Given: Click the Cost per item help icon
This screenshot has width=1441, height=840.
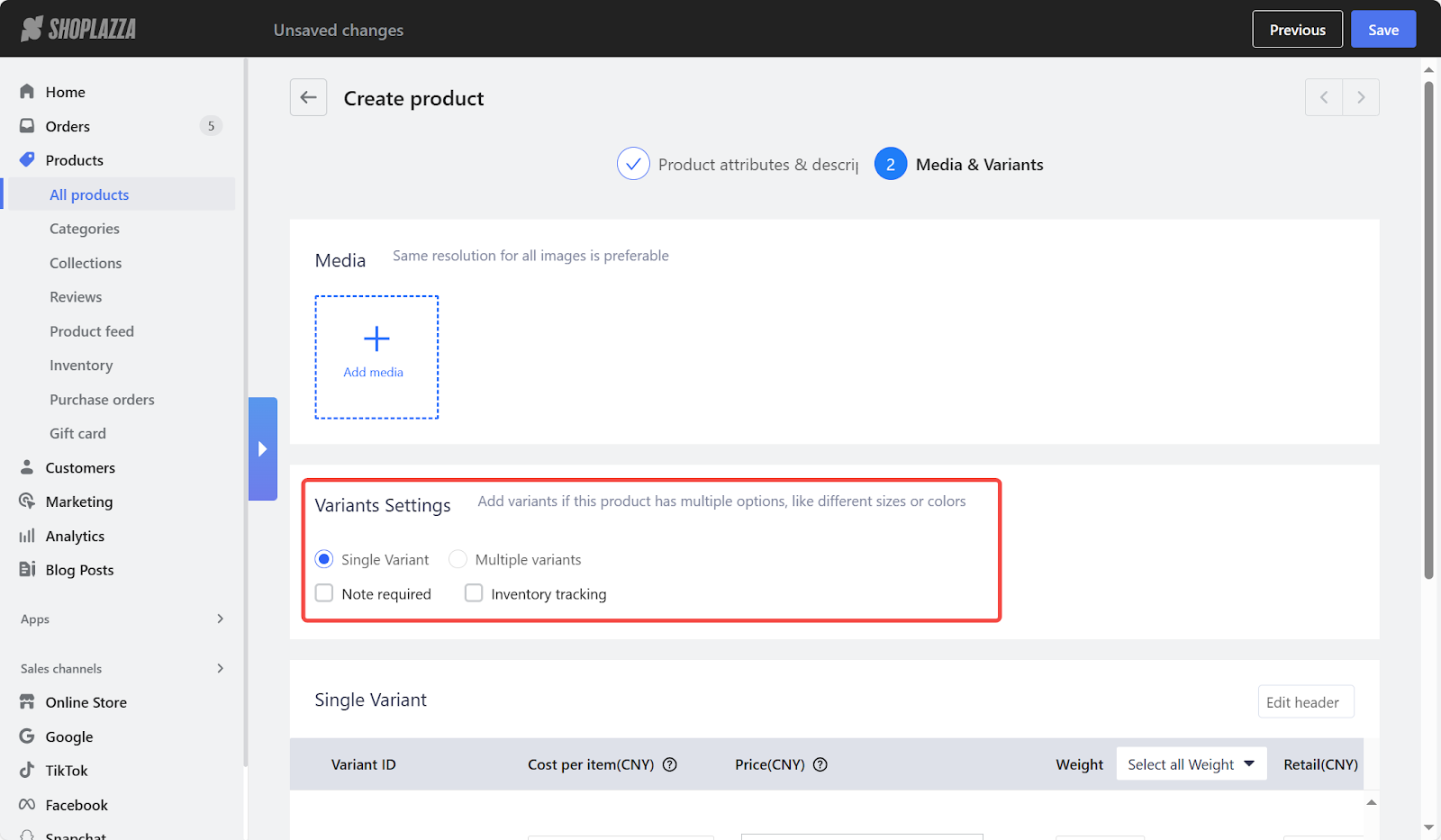Looking at the screenshot, I should [669, 764].
